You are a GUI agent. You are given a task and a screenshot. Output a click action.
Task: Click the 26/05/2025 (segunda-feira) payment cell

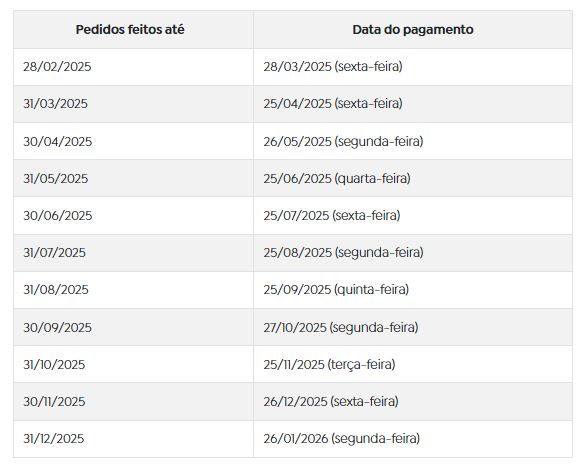click(x=413, y=141)
